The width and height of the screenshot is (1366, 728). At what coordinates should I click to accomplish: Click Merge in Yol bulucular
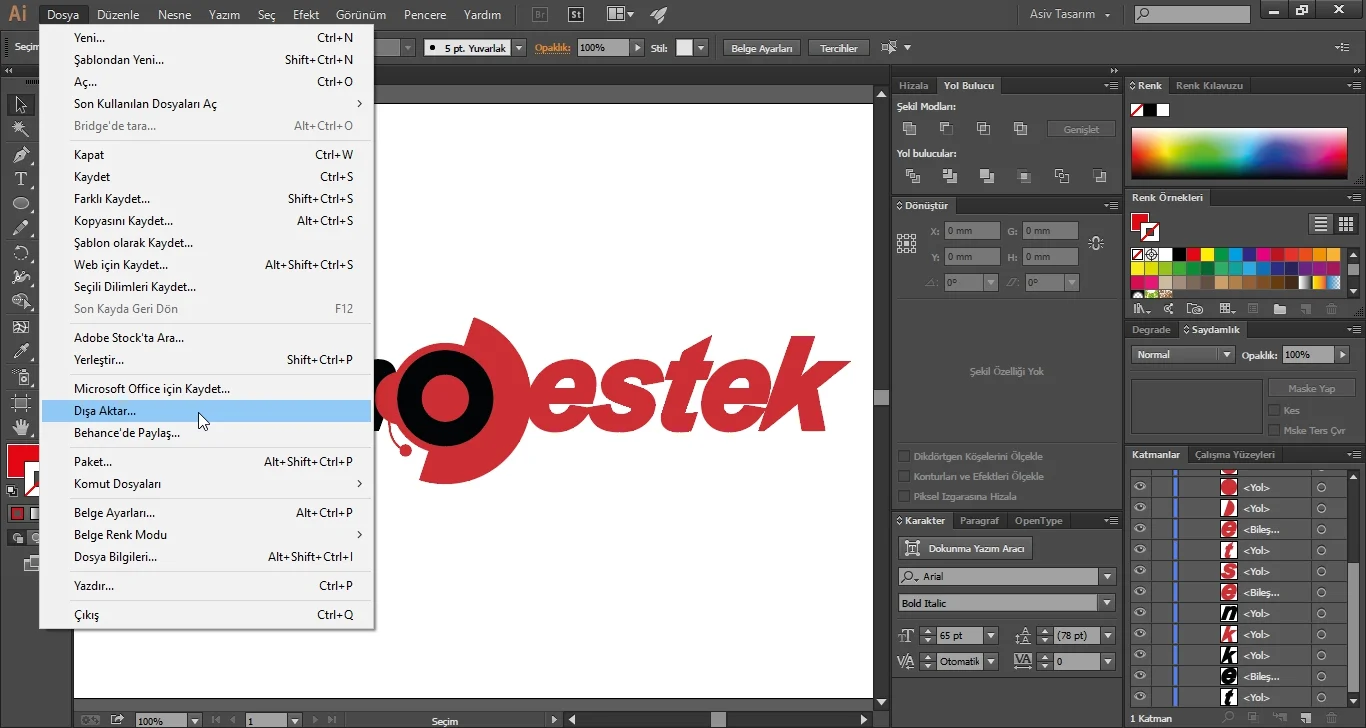986,176
